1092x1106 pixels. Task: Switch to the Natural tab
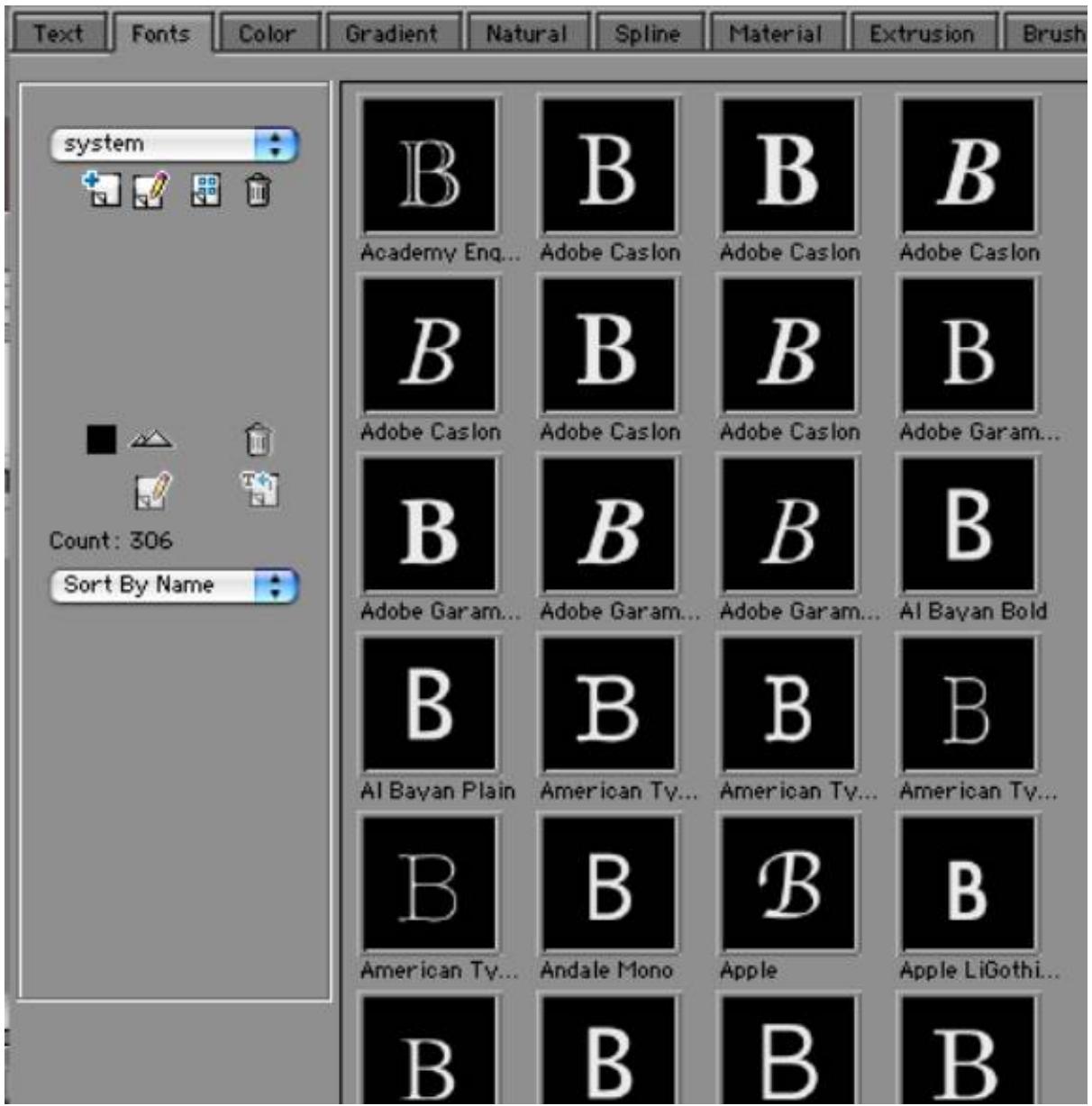pos(527,34)
